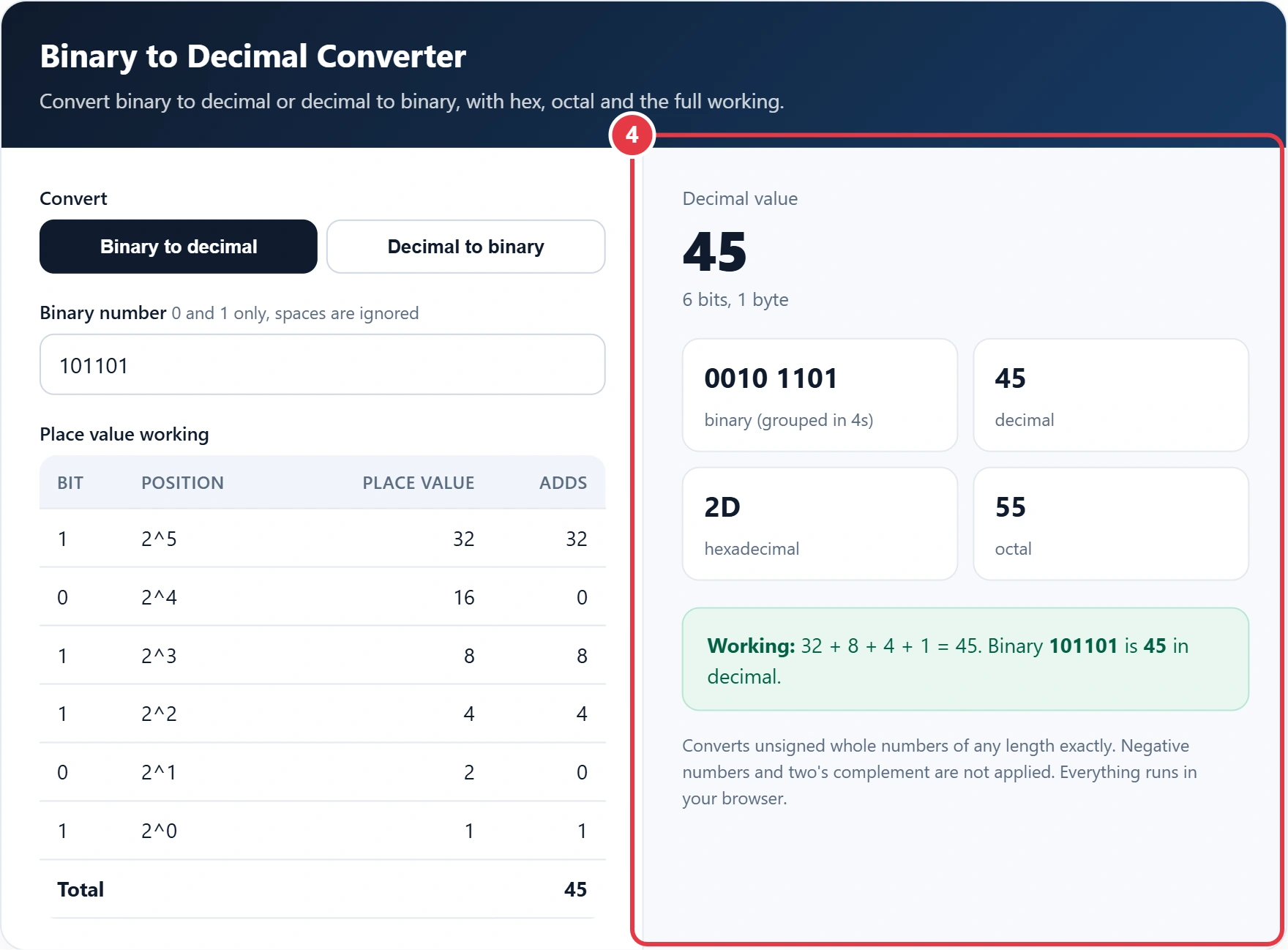Click the "Total" row label
The image size is (1288, 950).
pyautogui.click(x=80, y=889)
